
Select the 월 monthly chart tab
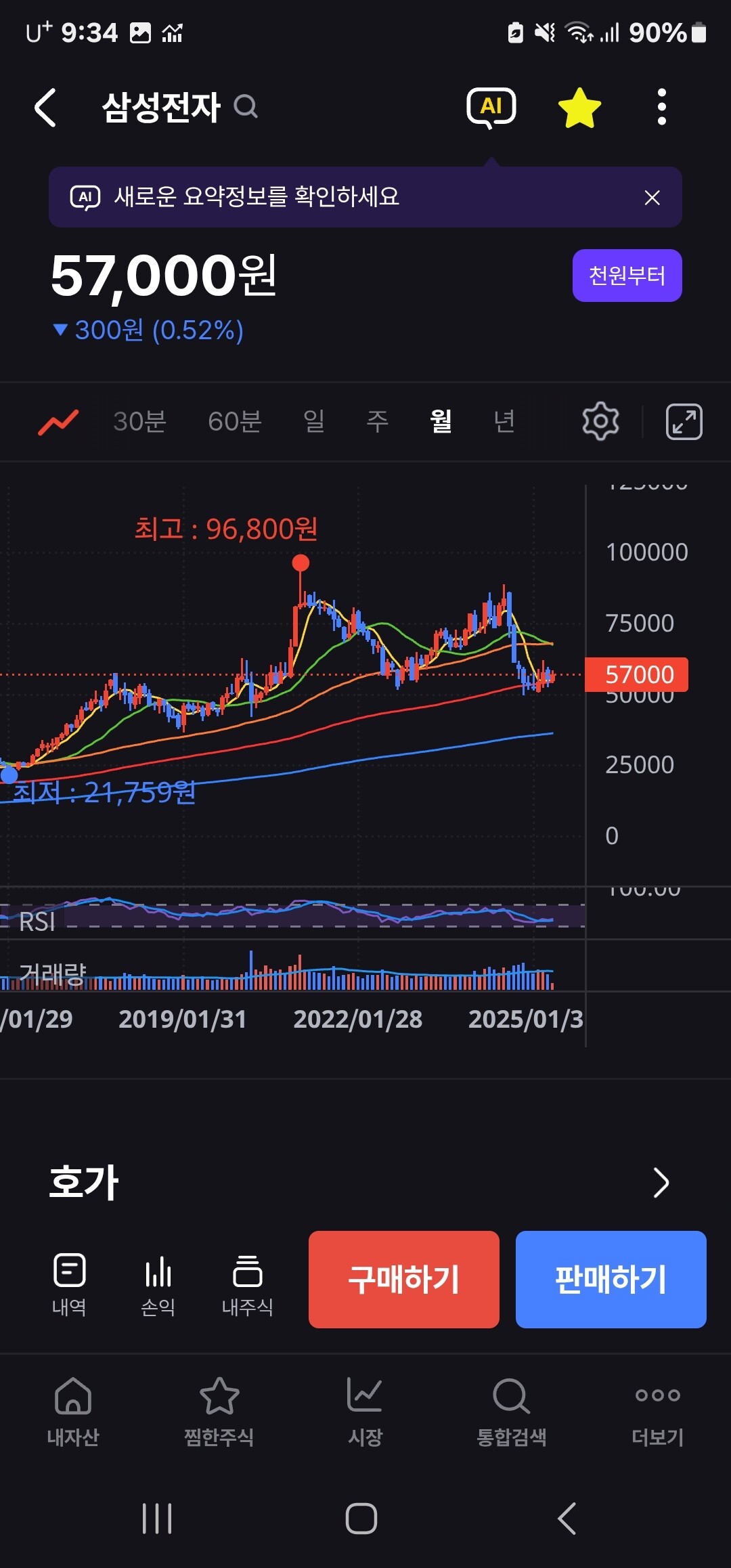[441, 421]
